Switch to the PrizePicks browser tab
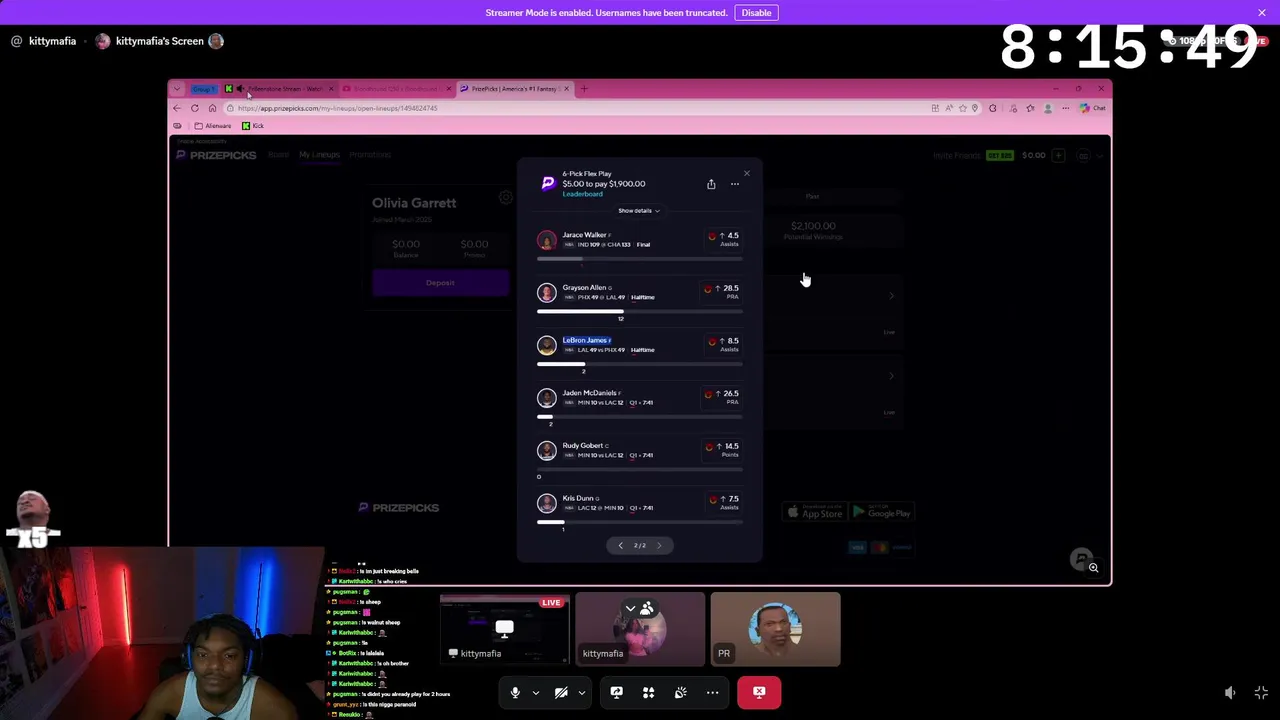Image resolution: width=1280 pixels, height=720 pixels. pyautogui.click(x=514, y=89)
